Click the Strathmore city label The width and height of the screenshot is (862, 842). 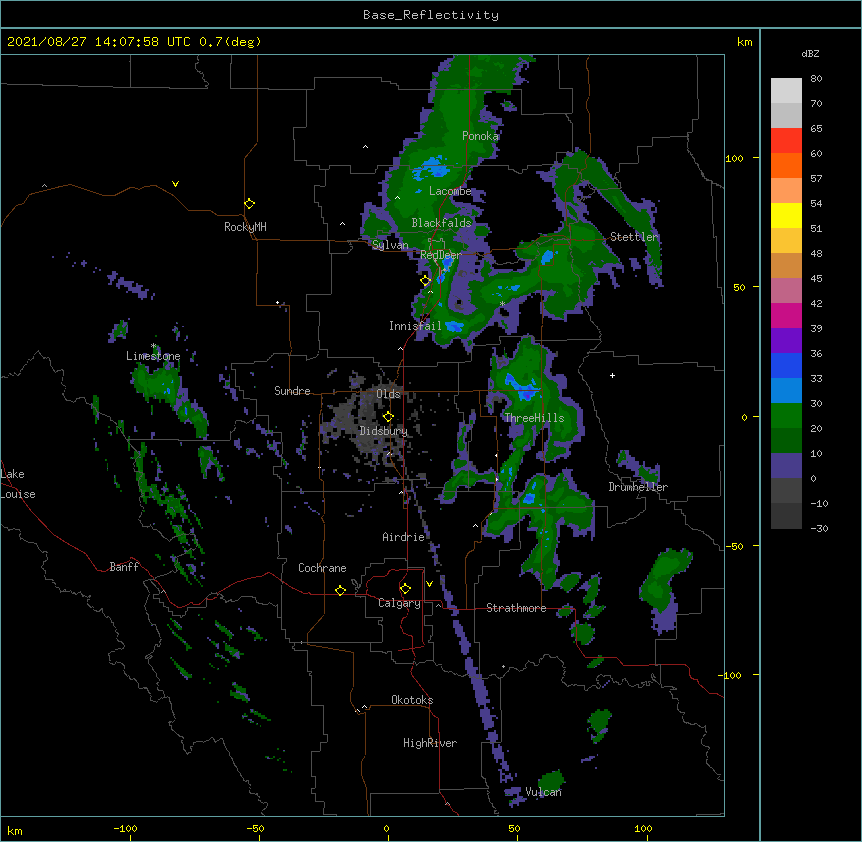[x=516, y=608]
